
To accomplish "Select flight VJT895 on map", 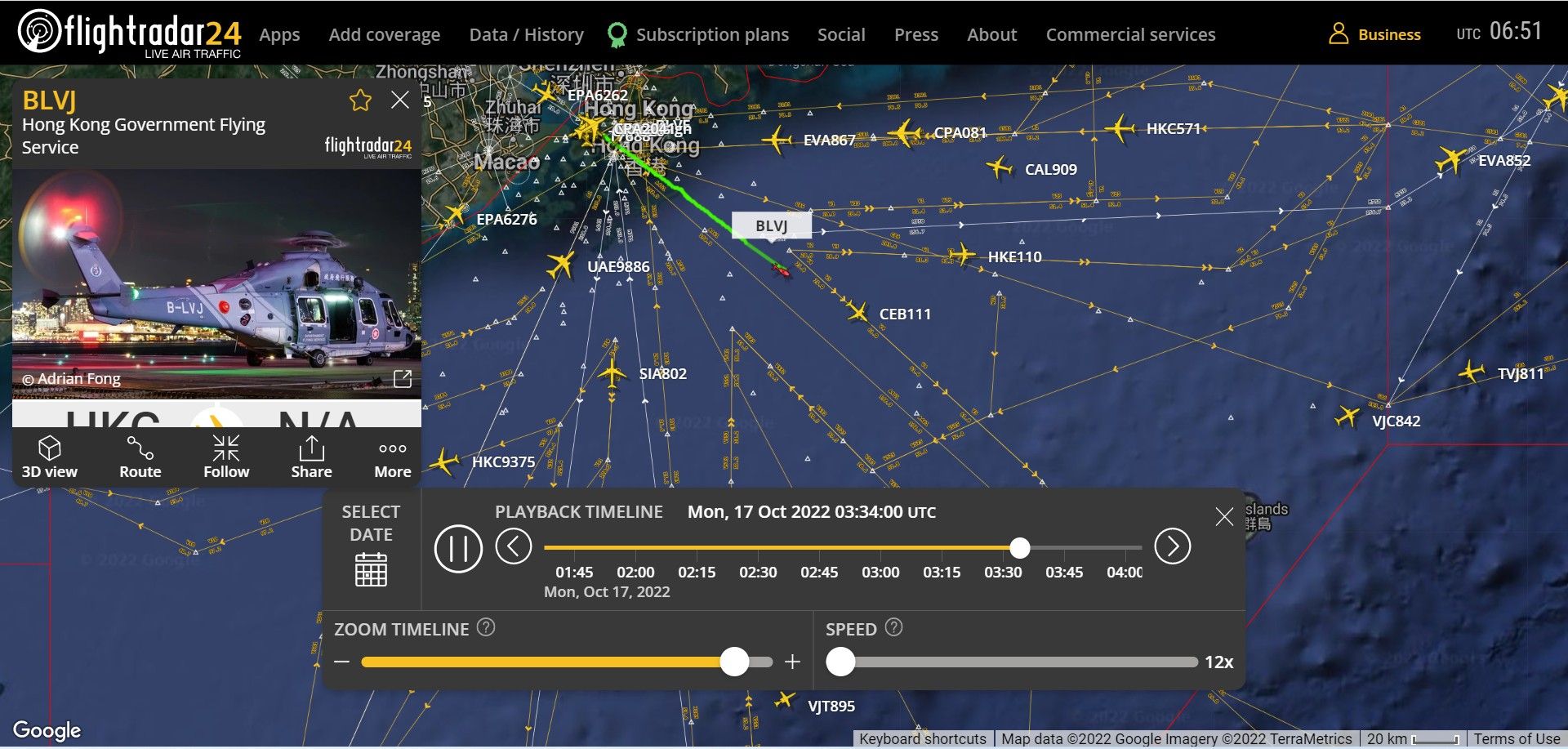I will pyautogui.click(x=784, y=700).
